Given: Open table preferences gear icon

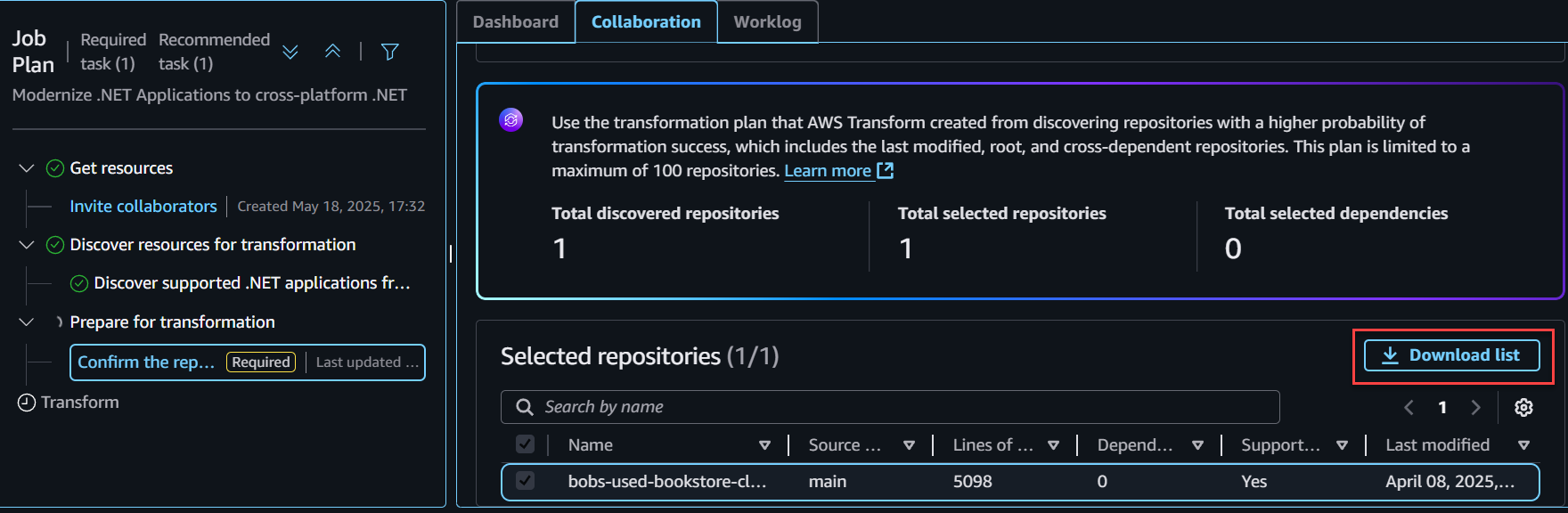Looking at the screenshot, I should 1523,407.
